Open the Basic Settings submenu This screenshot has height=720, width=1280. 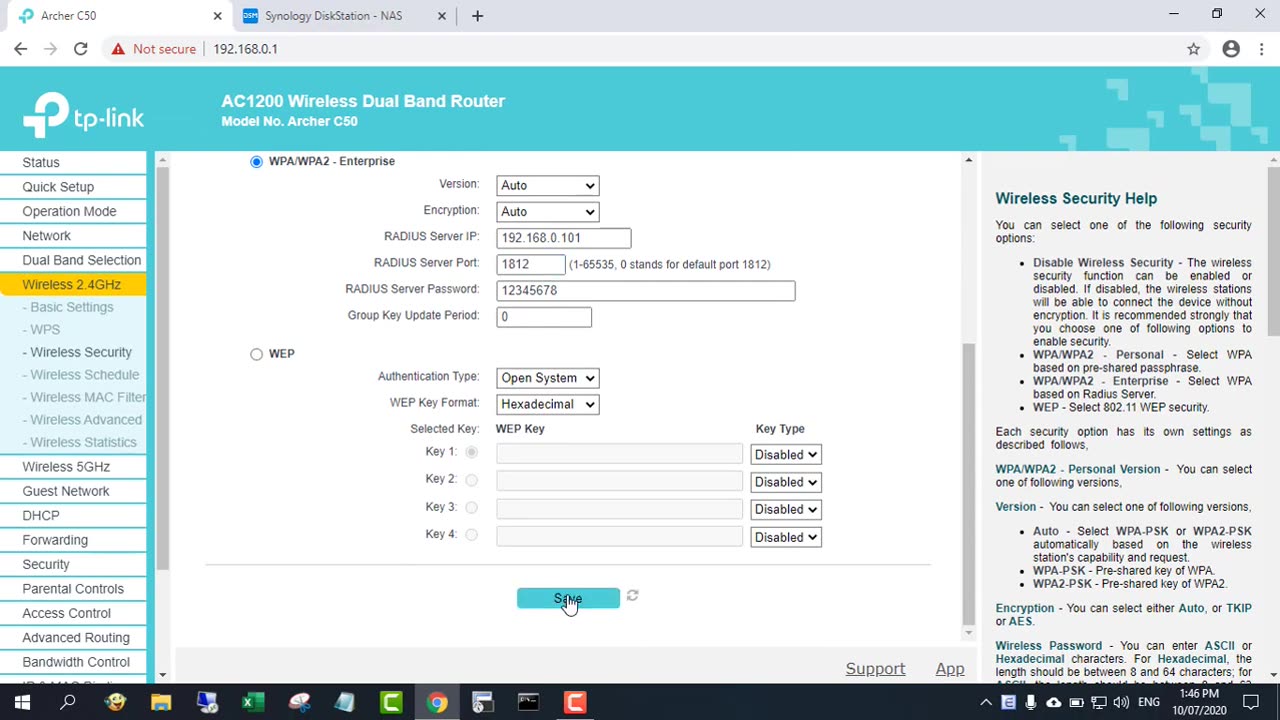coord(68,307)
